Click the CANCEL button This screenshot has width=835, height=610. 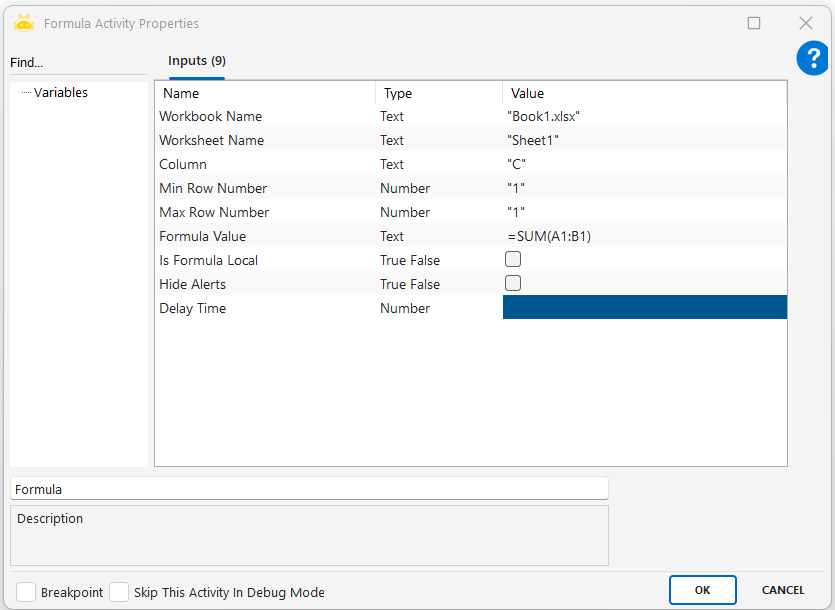coord(783,590)
